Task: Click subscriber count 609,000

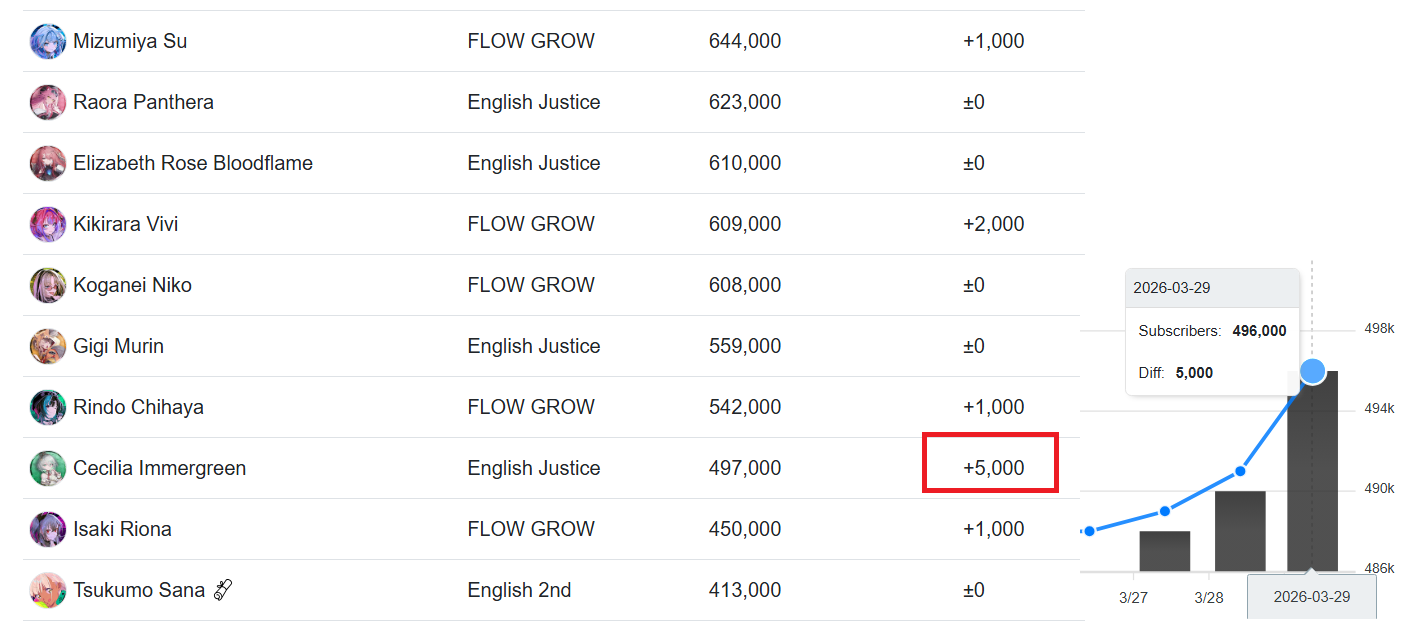Action: (x=745, y=225)
